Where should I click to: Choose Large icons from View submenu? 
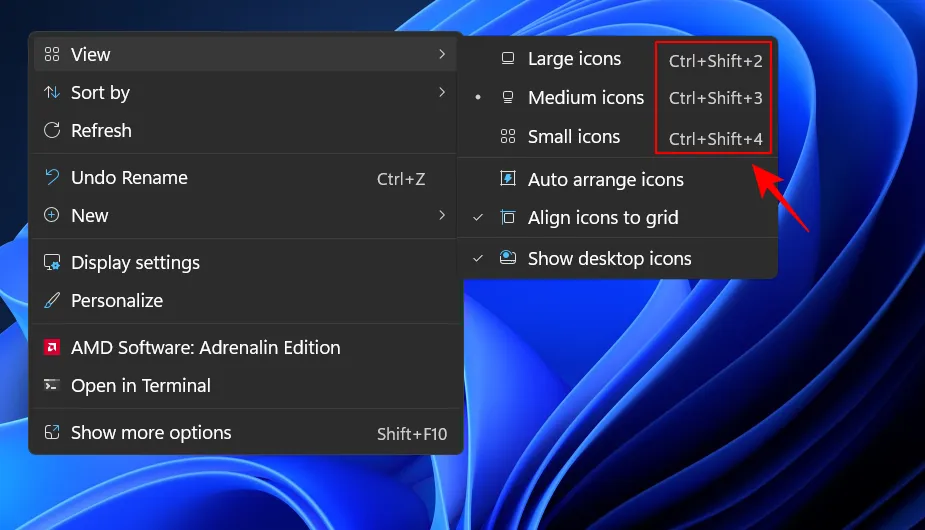(x=574, y=59)
